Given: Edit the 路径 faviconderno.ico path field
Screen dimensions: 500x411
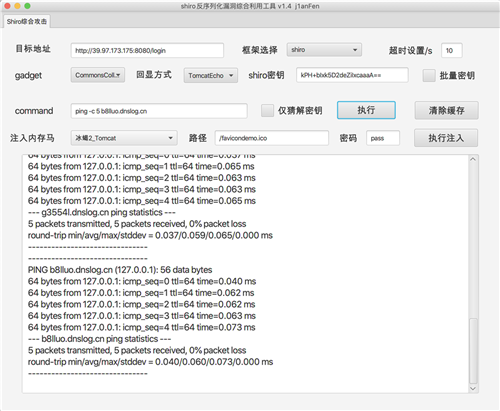Looking at the screenshot, I should click(272, 138).
